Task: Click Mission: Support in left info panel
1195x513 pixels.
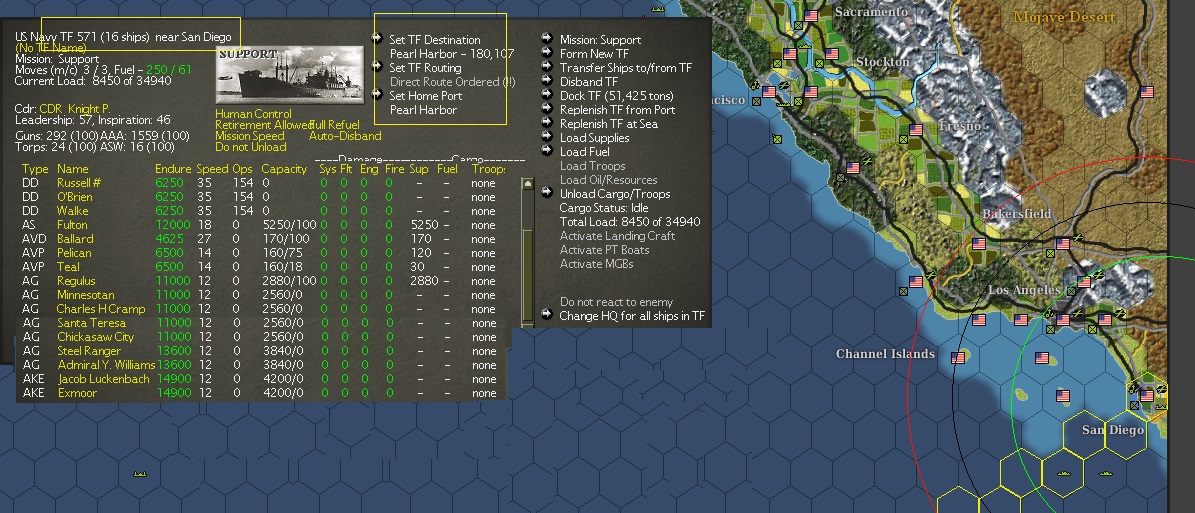Action: point(56,59)
